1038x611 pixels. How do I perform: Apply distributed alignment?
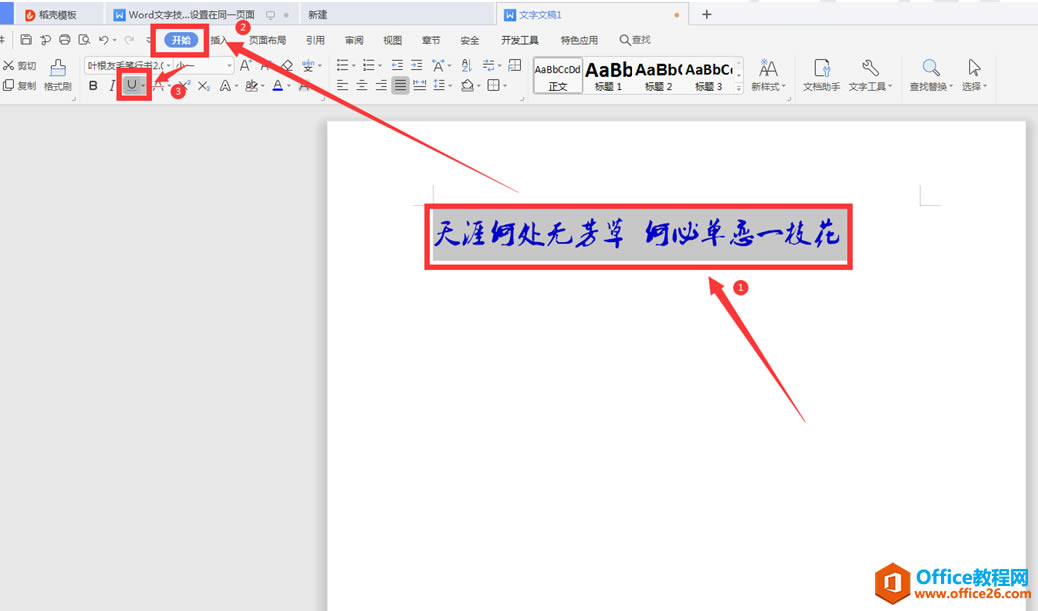click(420, 85)
